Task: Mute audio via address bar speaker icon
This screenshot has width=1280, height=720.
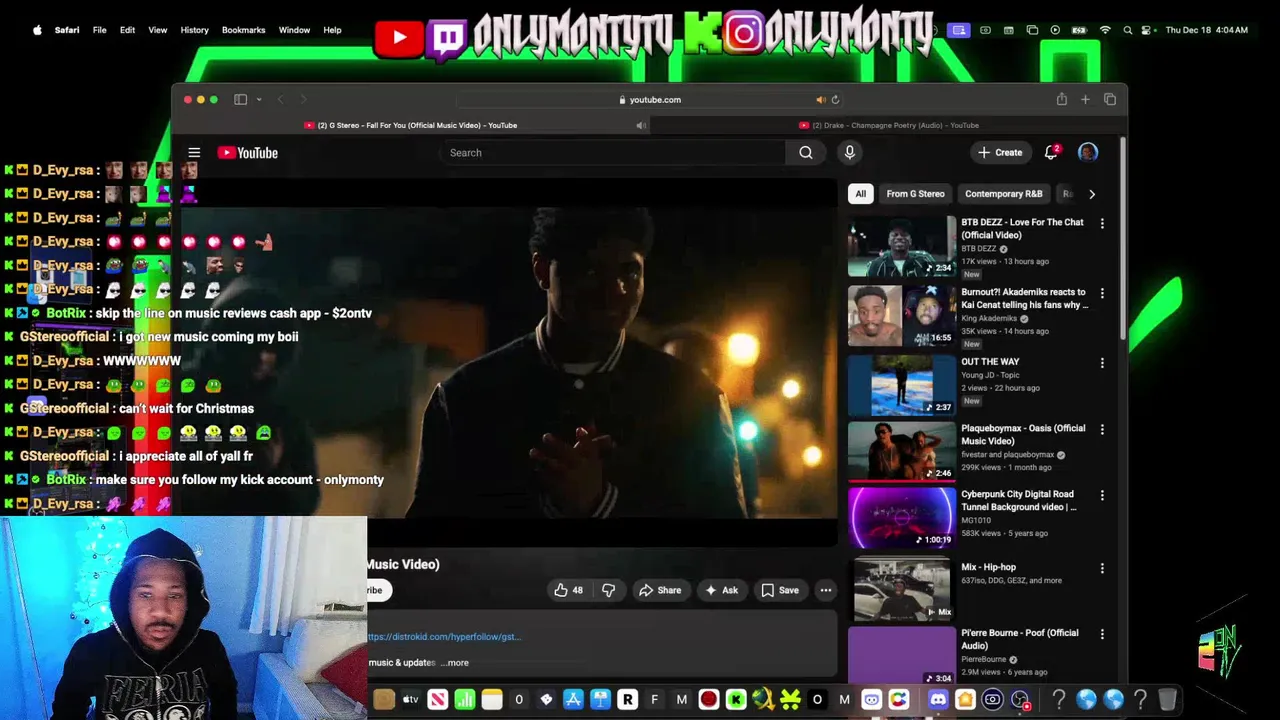Action: click(821, 99)
